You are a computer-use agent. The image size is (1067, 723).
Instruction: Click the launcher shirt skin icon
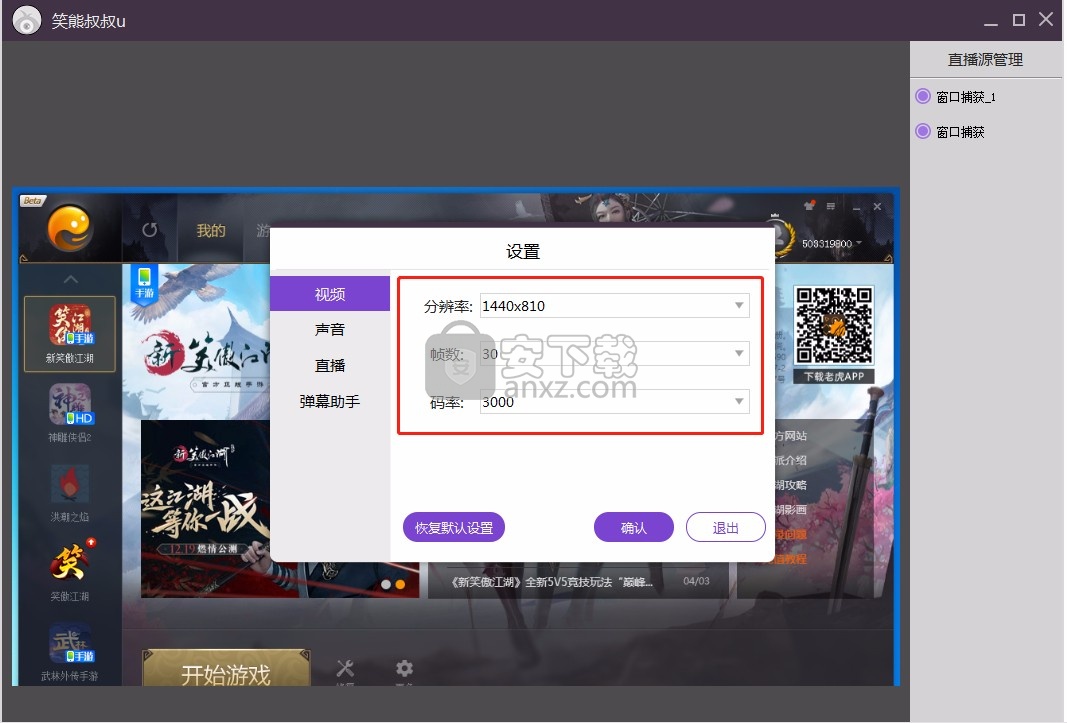(809, 206)
